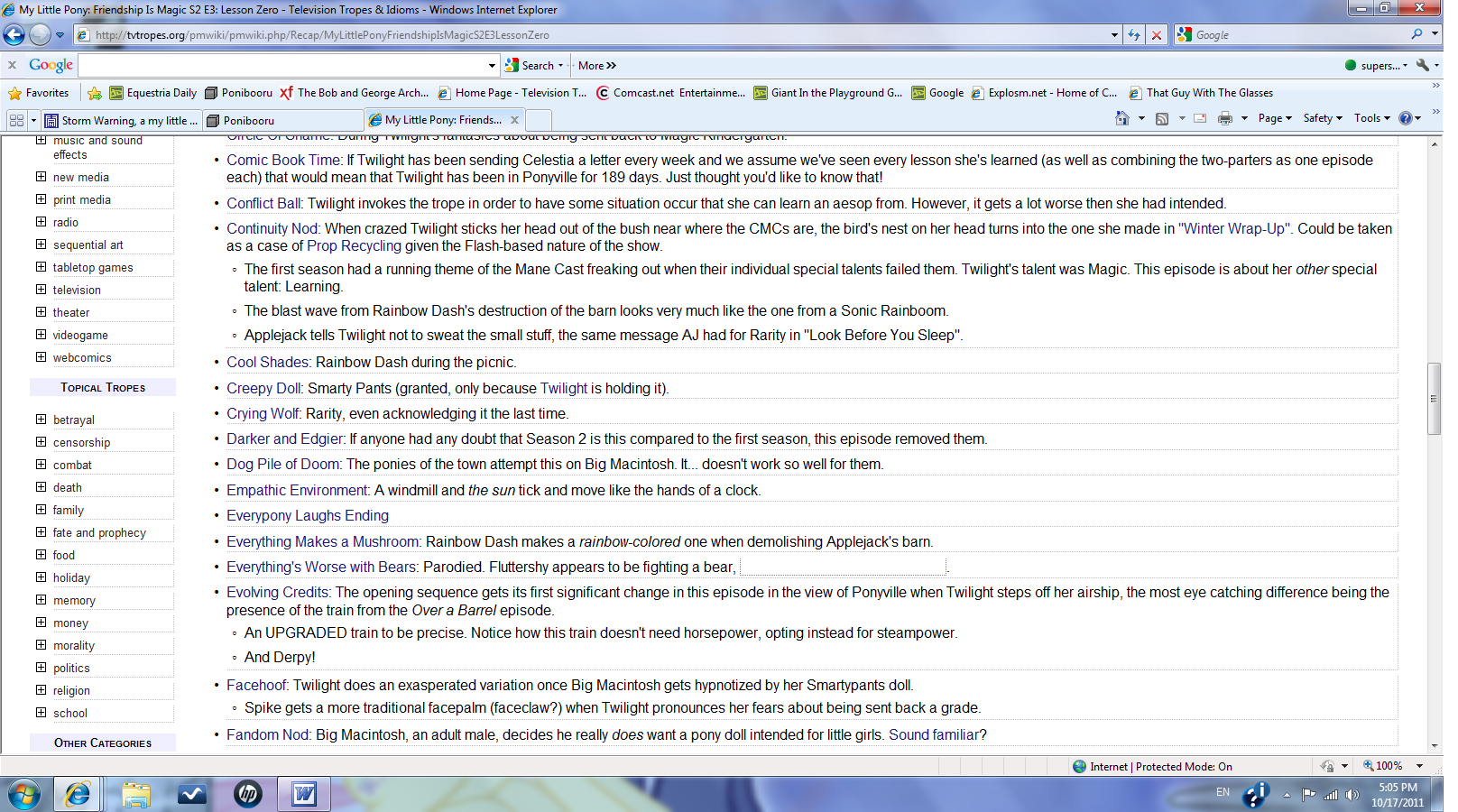
Task: Open the Equestria Daily favorite
Action: point(153,92)
